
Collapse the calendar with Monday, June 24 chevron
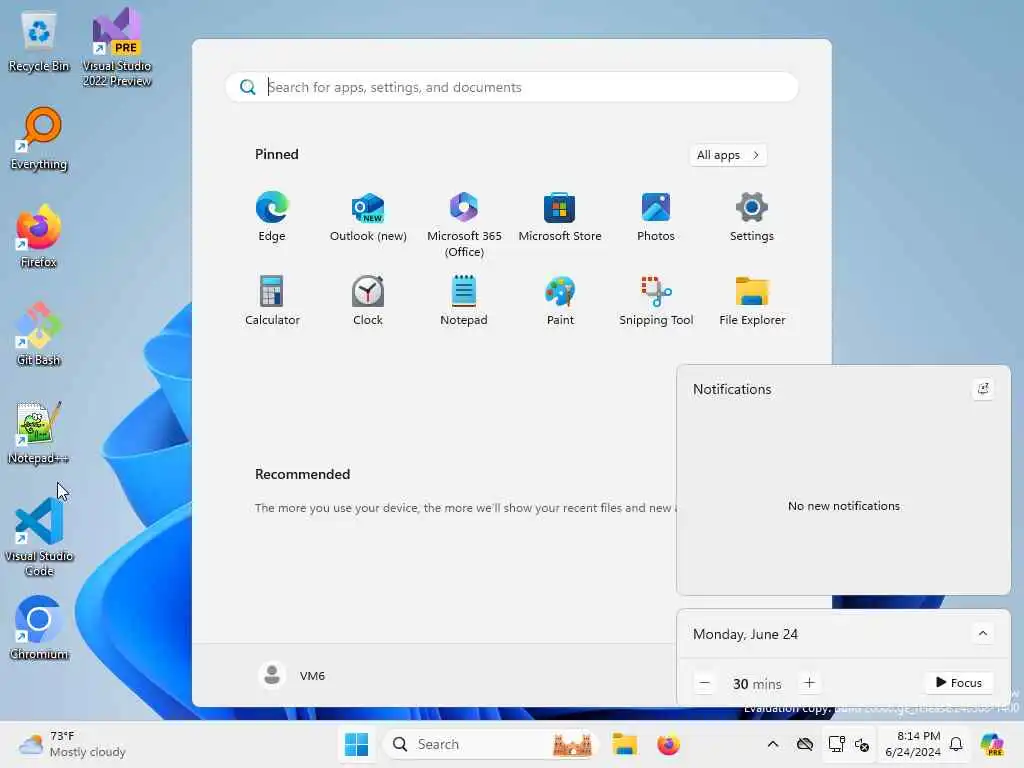[x=983, y=633]
